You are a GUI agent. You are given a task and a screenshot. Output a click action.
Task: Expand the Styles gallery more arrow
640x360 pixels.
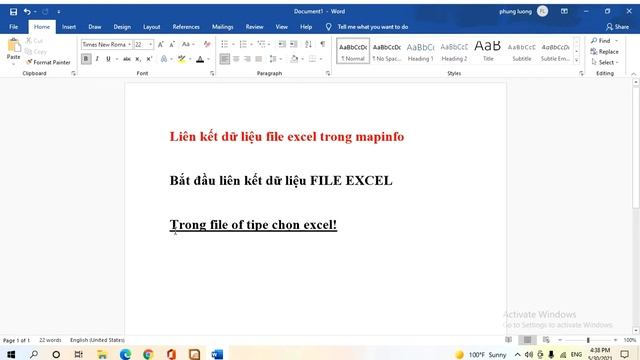click(x=576, y=60)
